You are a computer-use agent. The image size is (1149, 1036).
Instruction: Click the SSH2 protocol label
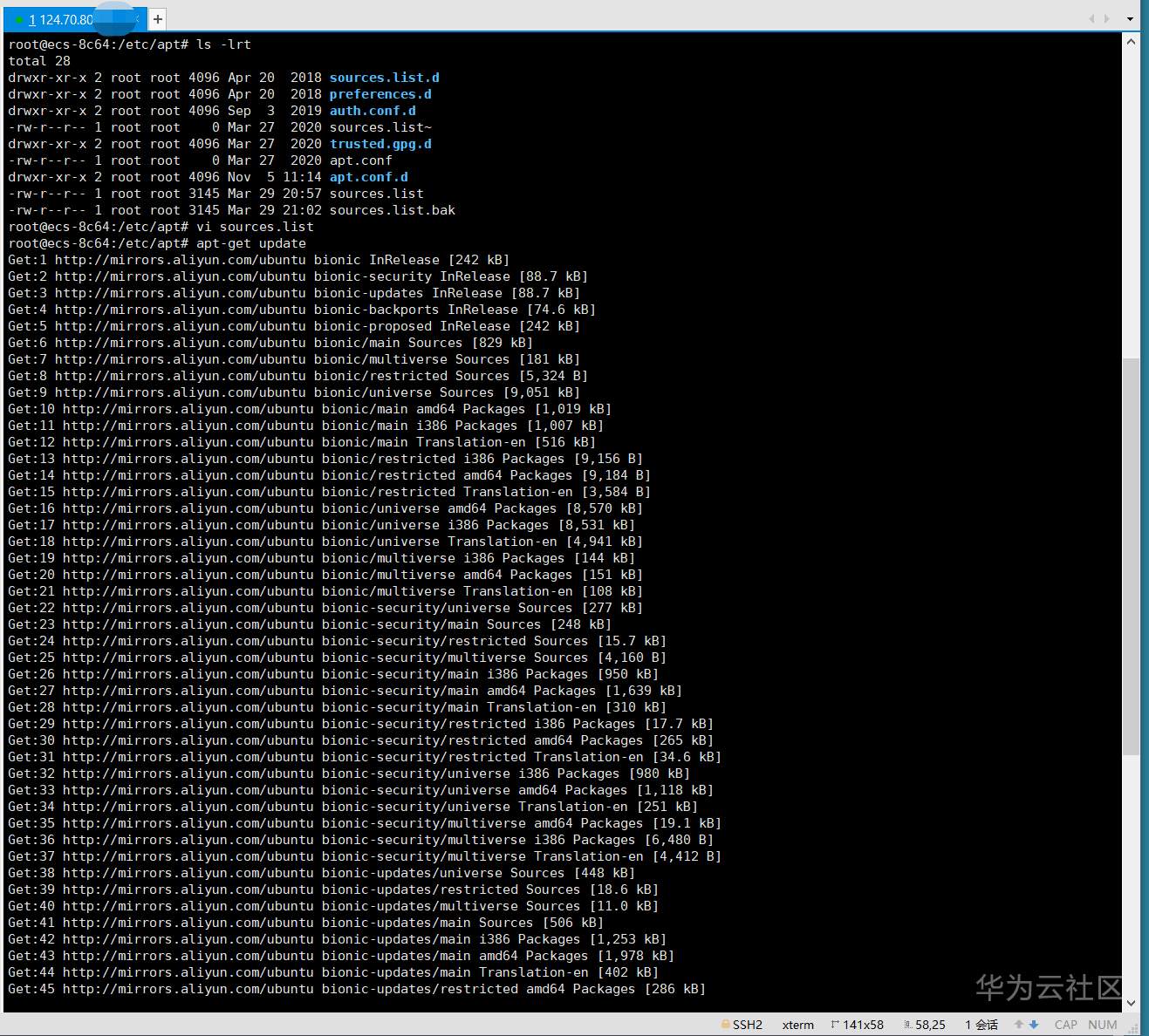pos(748,1025)
